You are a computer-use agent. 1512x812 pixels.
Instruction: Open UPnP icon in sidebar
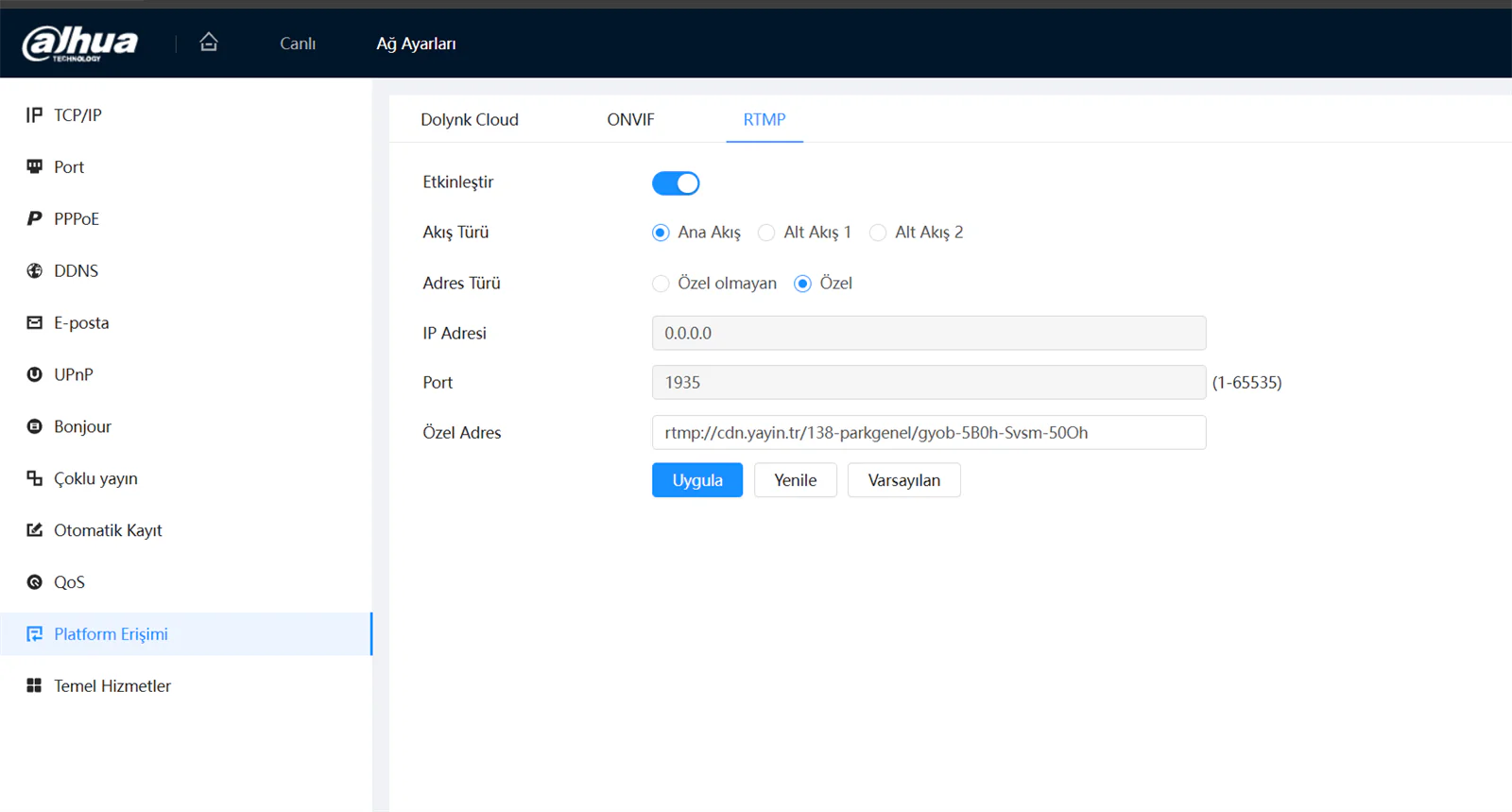click(x=35, y=374)
